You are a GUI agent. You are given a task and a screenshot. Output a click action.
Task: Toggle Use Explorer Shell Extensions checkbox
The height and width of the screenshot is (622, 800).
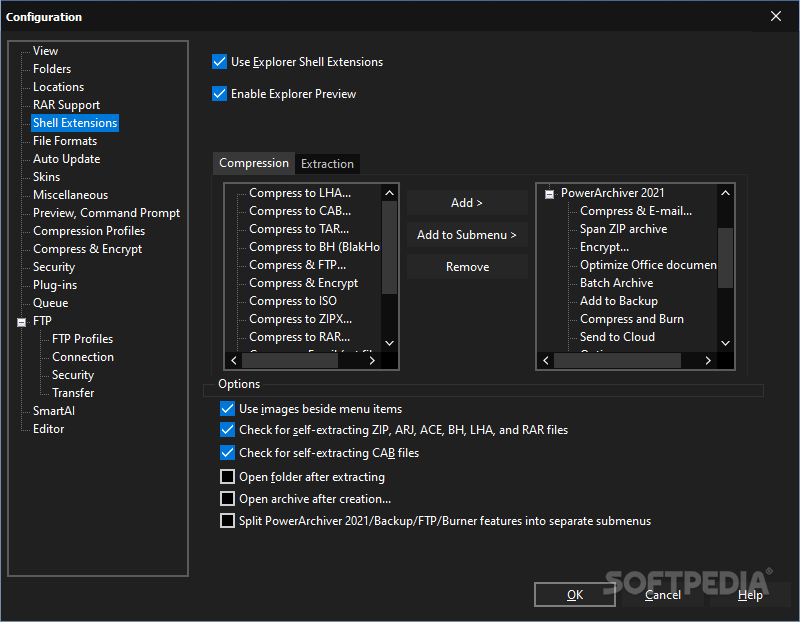(x=219, y=62)
